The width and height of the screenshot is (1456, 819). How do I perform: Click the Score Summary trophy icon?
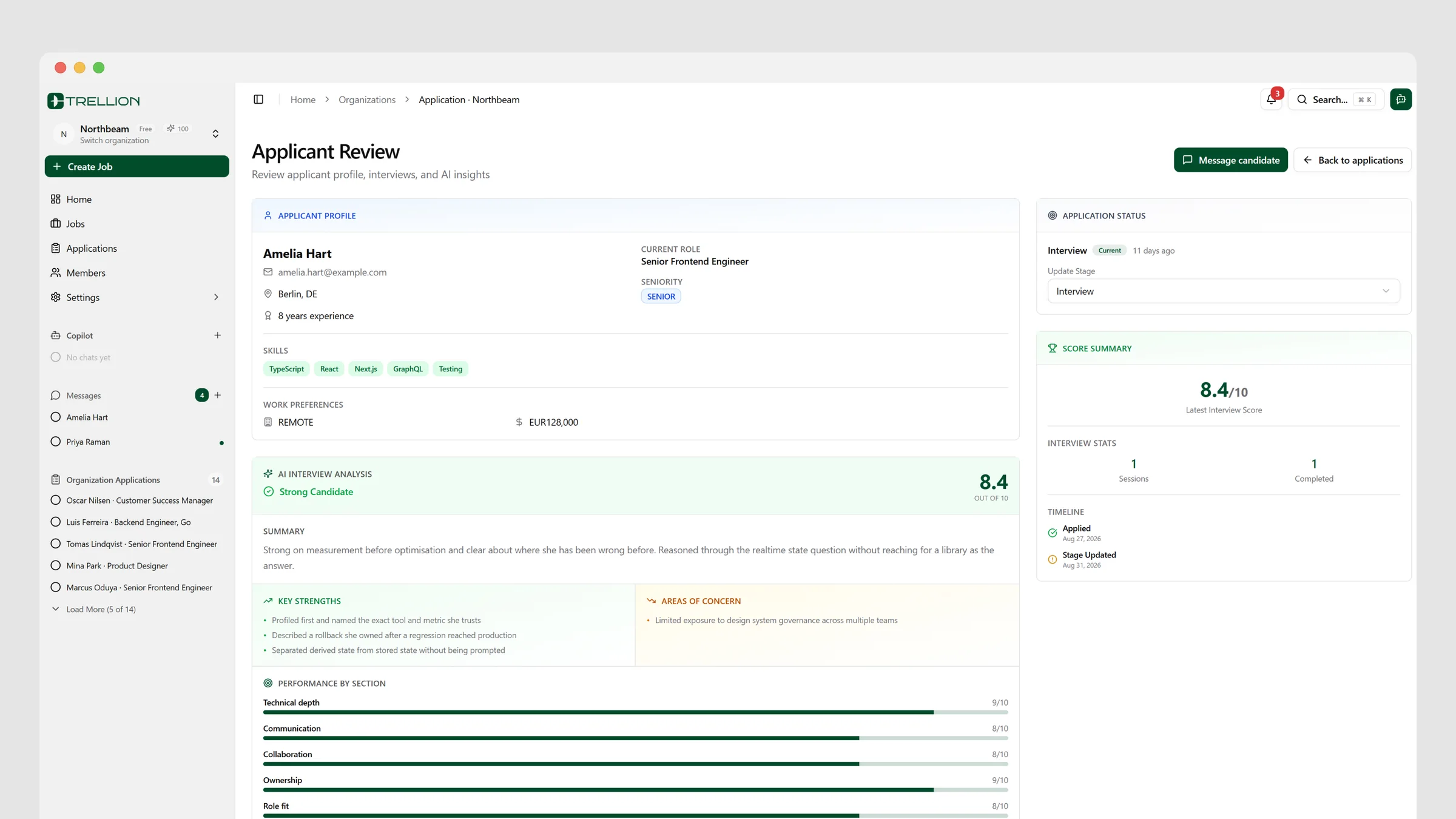(1053, 348)
